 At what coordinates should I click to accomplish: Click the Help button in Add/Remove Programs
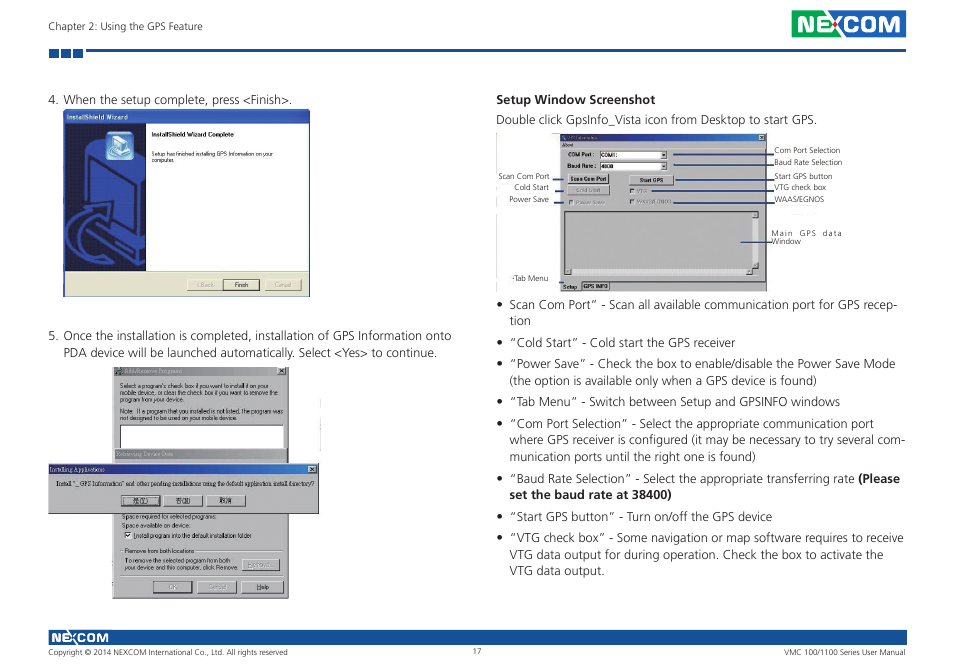tap(262, 587)
